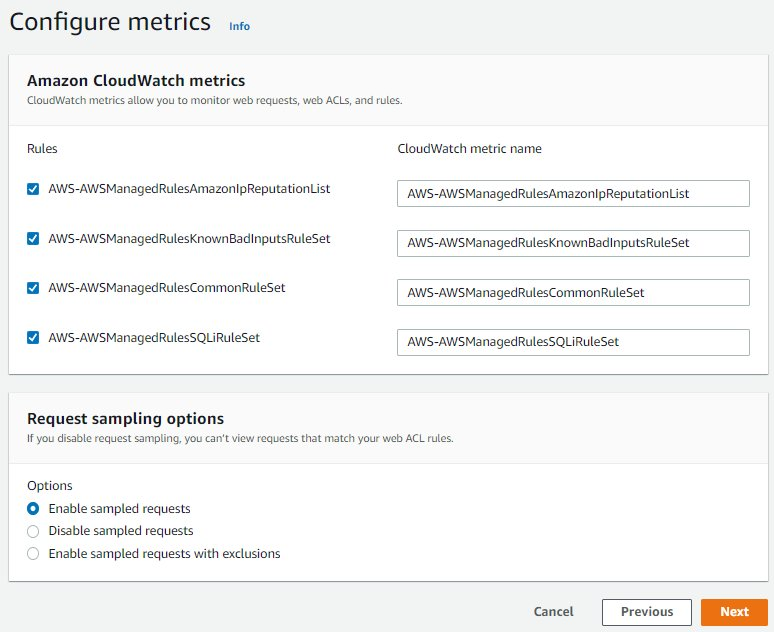This screenshot has width=774, height=632.
Task: Select Disable sampled requests option
Action: 33,531
